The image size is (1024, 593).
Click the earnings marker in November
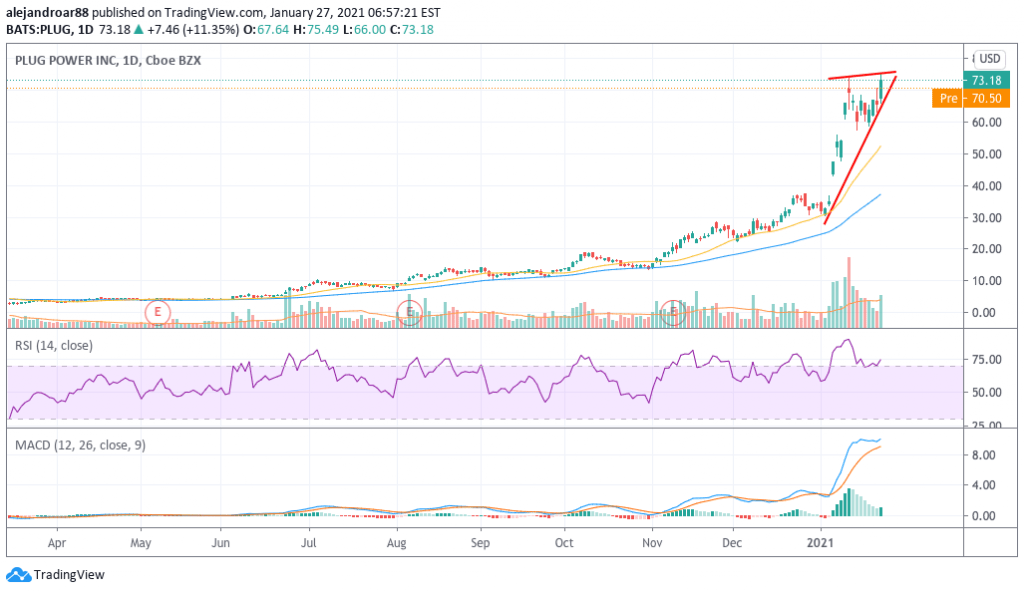click(x=675, y=312)
